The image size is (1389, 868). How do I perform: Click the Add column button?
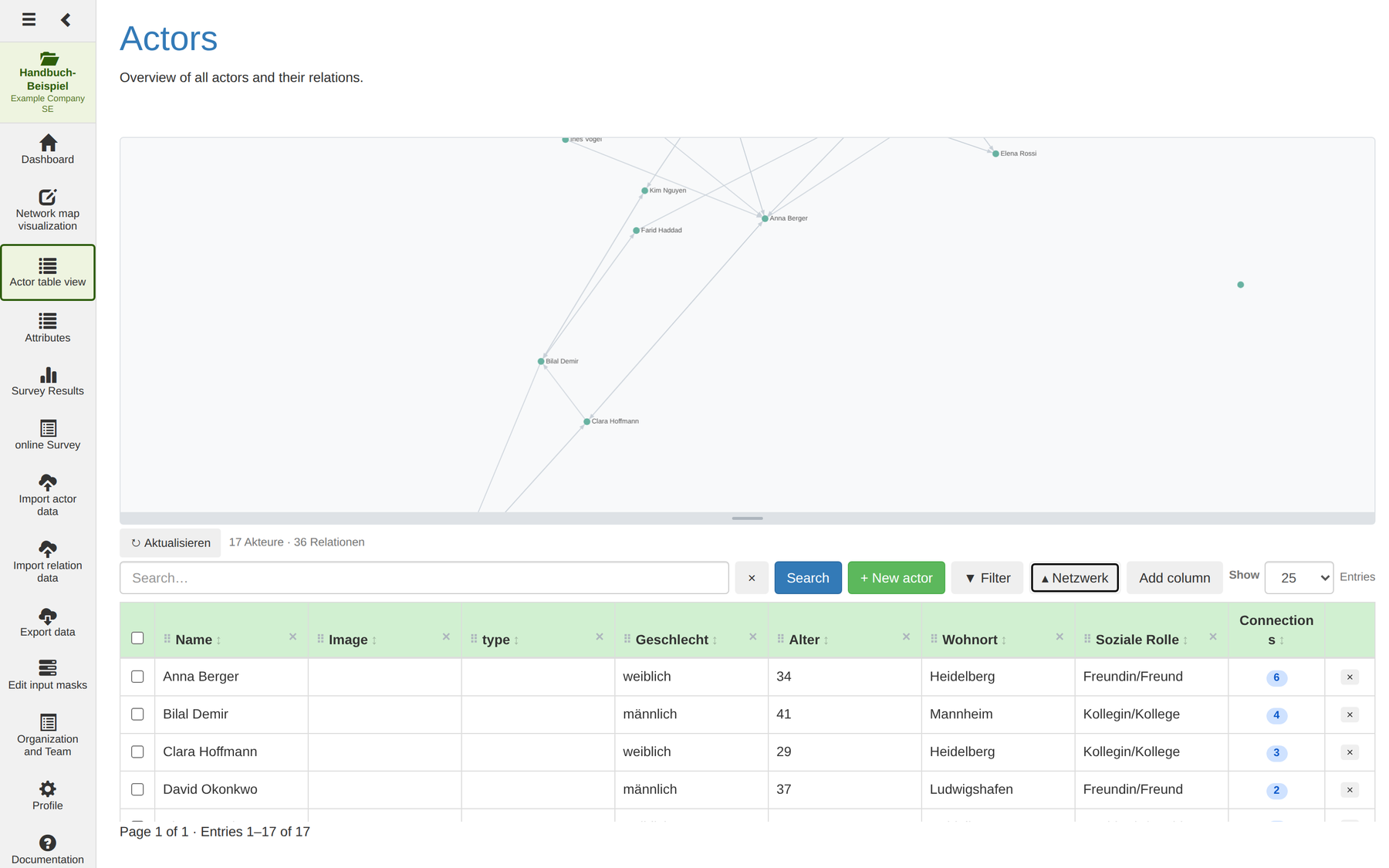click(x=1174, y=578)
